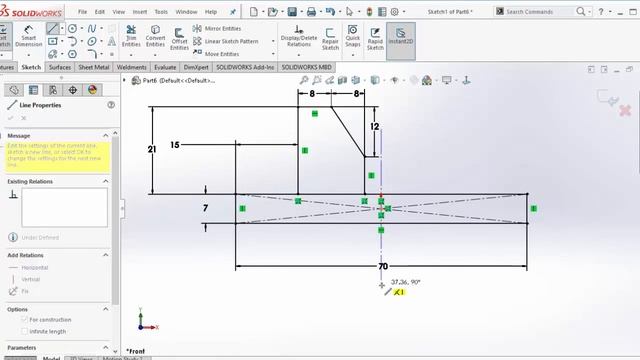640x360 pixels.
Task: Click the Existing Relations list box
Action: coord(64,207)
